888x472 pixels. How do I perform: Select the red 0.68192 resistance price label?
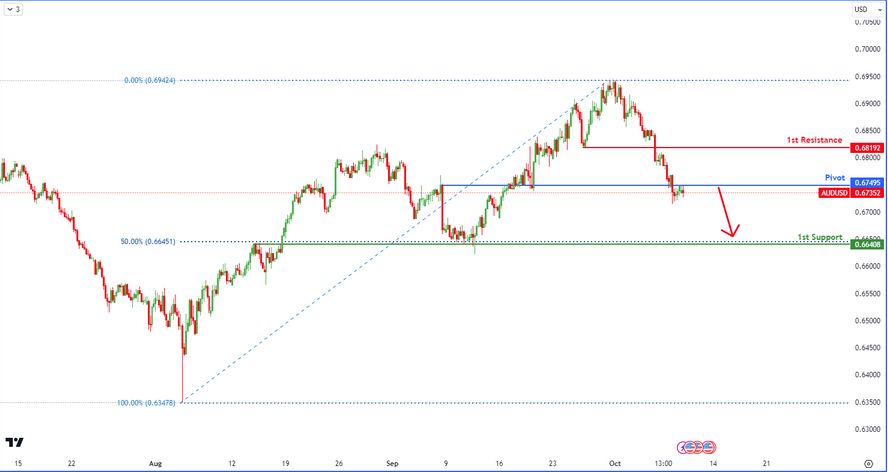(867, 148)
